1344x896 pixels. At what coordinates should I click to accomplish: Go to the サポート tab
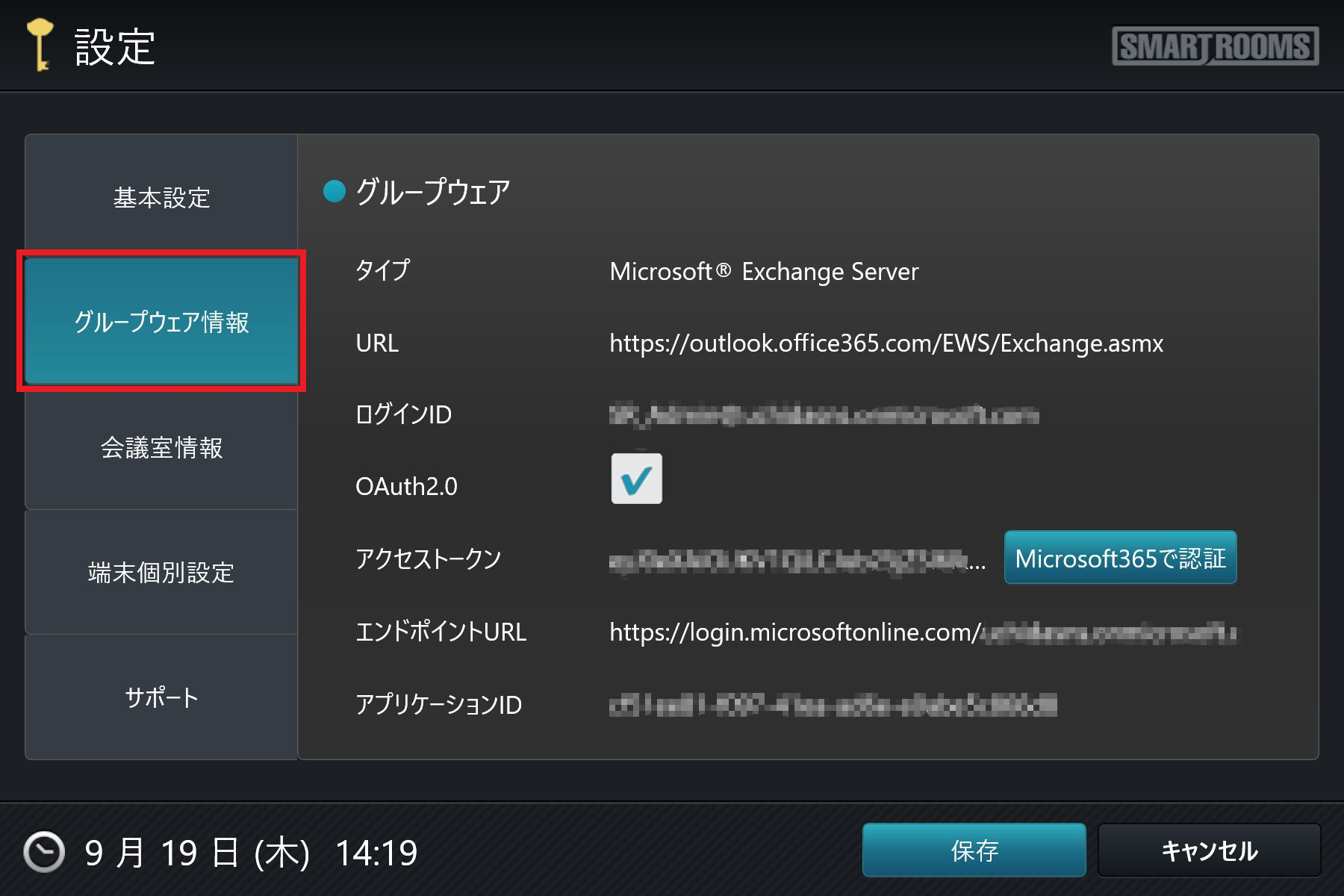[161, 697]
